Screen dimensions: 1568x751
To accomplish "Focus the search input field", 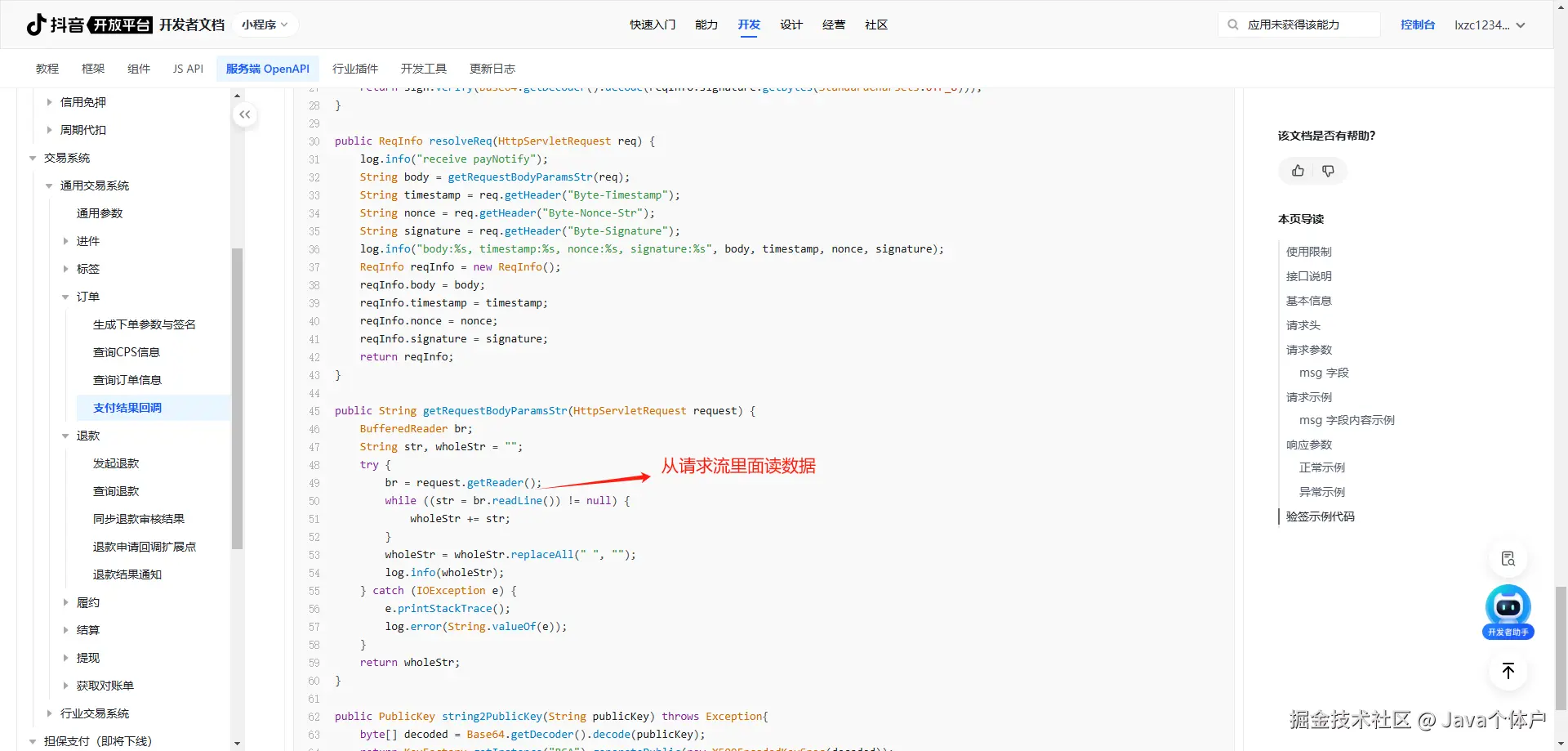I will [1298, 25].
